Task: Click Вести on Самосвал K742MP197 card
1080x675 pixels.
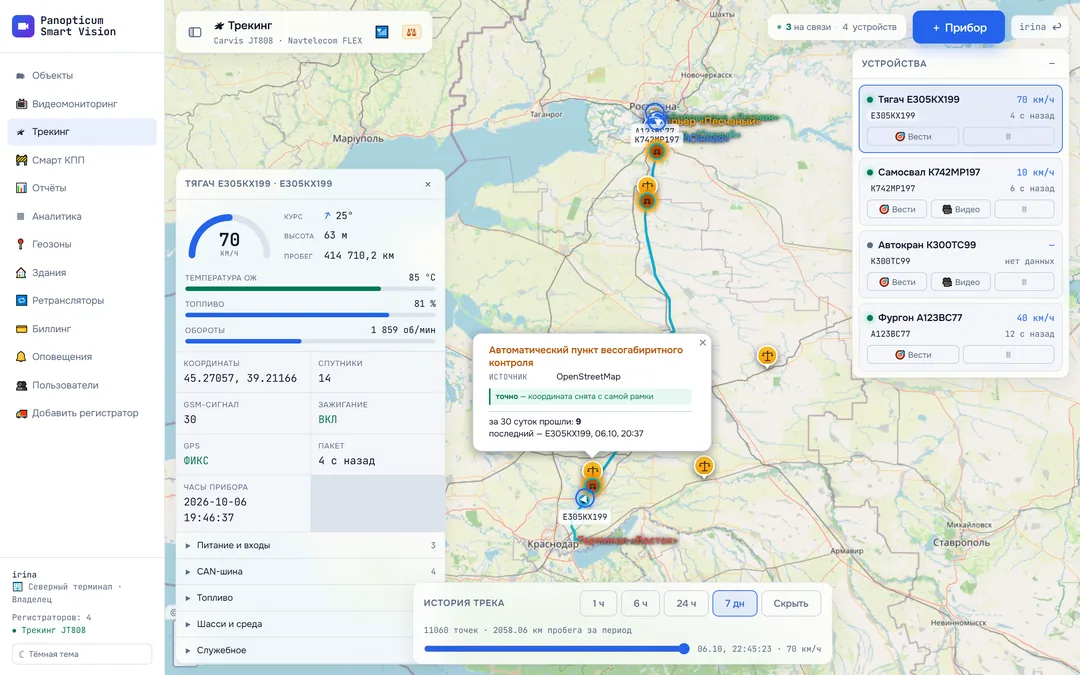Action: point(897,209)
